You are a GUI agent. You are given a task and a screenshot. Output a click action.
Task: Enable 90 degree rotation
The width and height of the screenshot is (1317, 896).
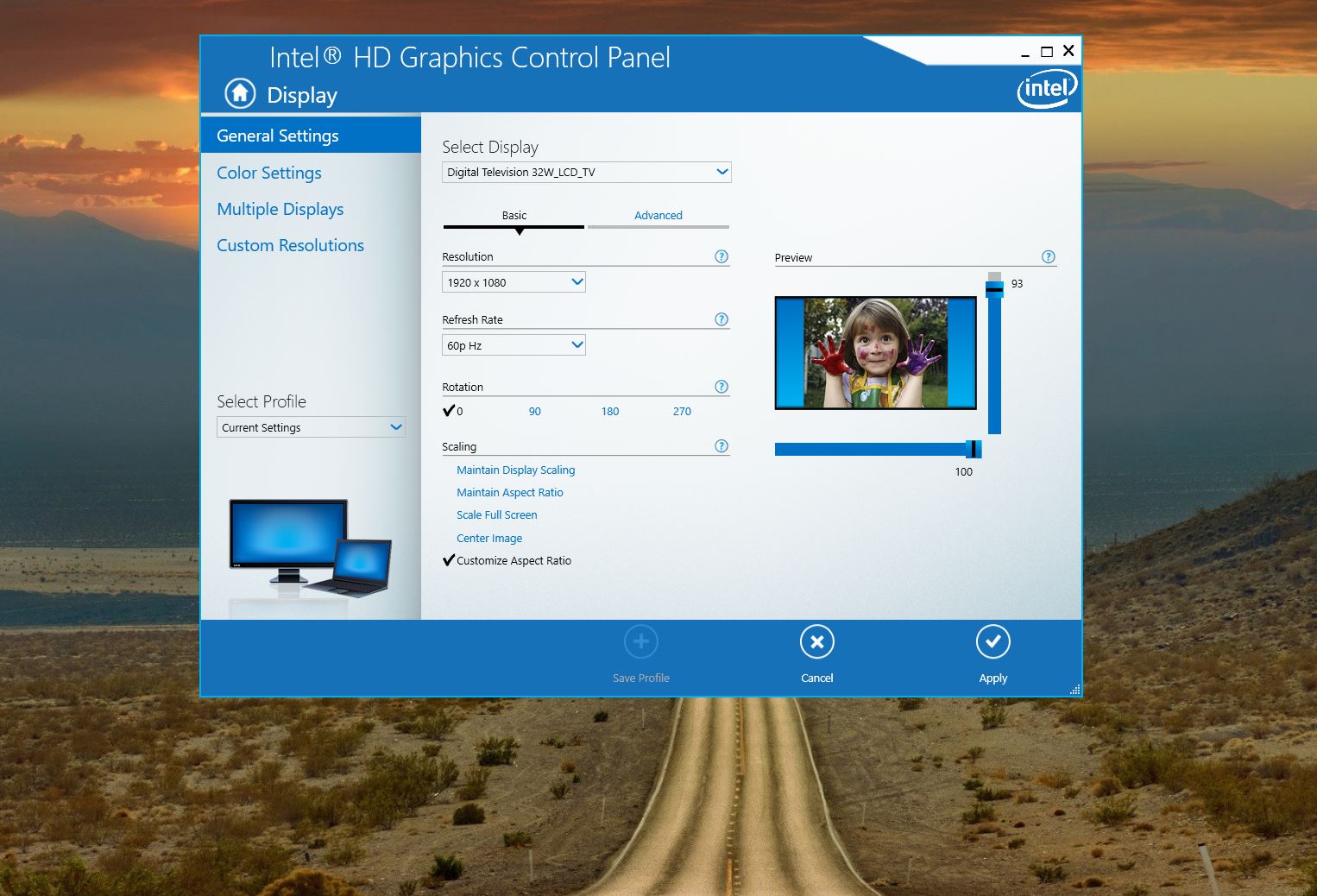tap(535, 411)
